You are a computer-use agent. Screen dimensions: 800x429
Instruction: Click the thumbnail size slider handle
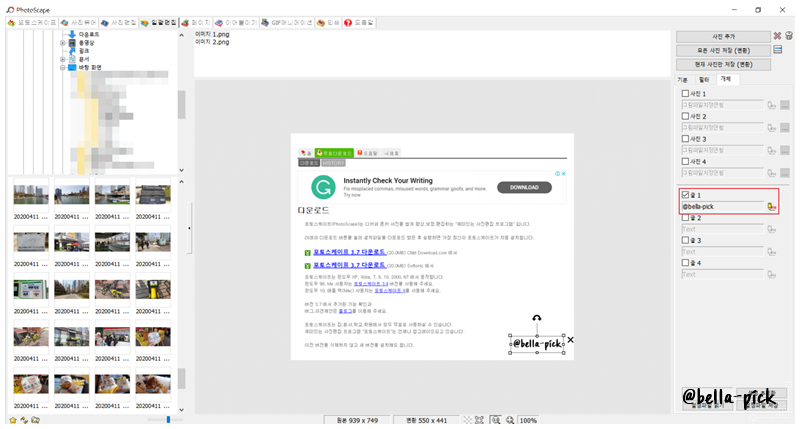[168, 420]
